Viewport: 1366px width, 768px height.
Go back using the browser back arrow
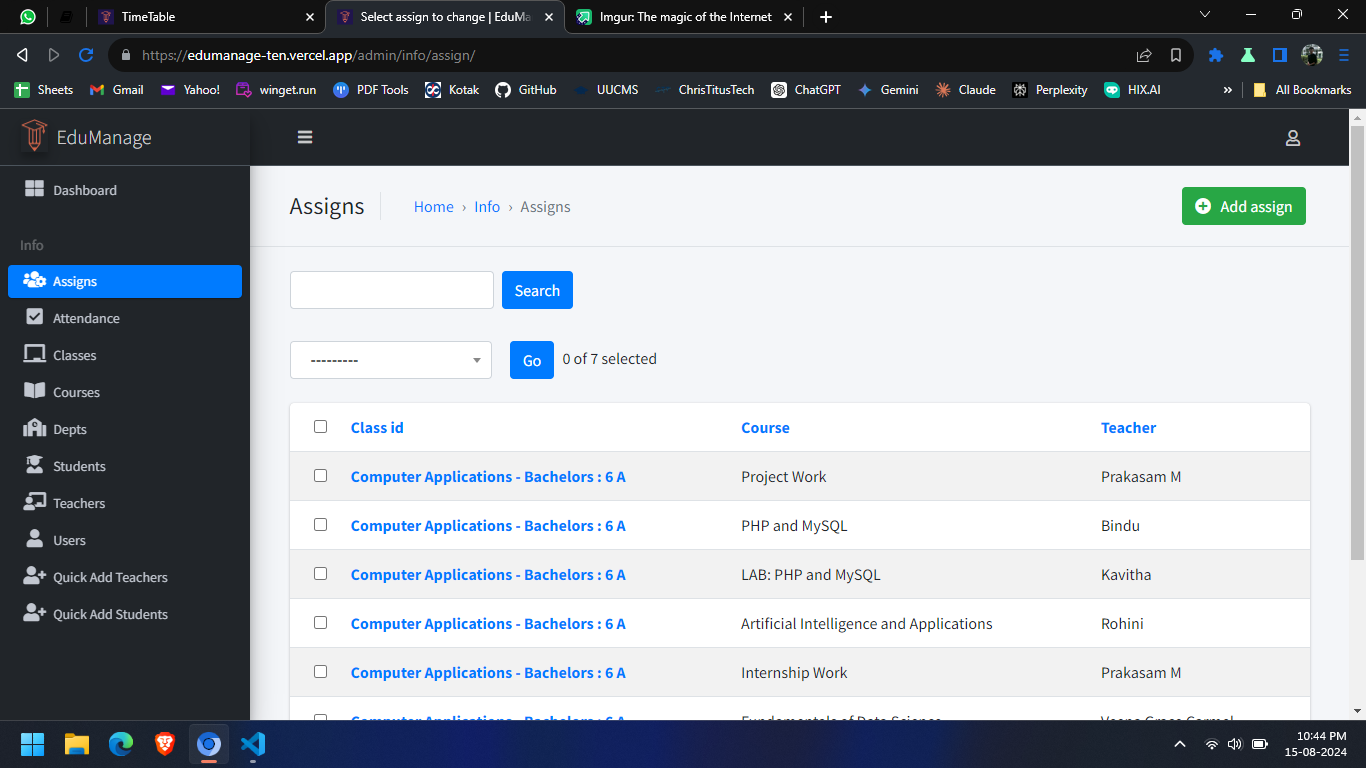(x=22, y=55)
